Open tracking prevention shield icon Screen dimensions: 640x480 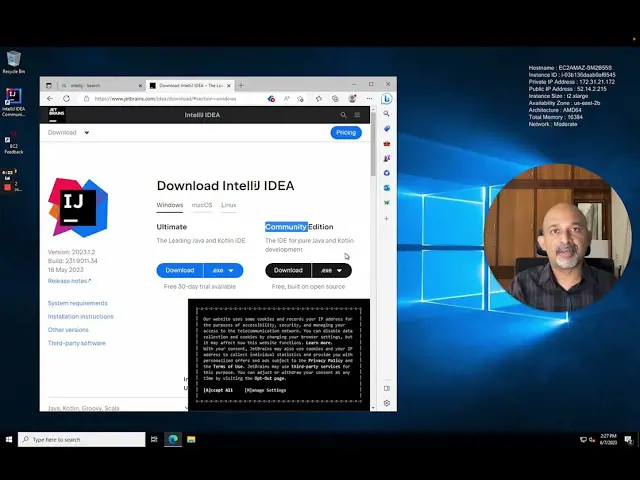click(271, 99)
